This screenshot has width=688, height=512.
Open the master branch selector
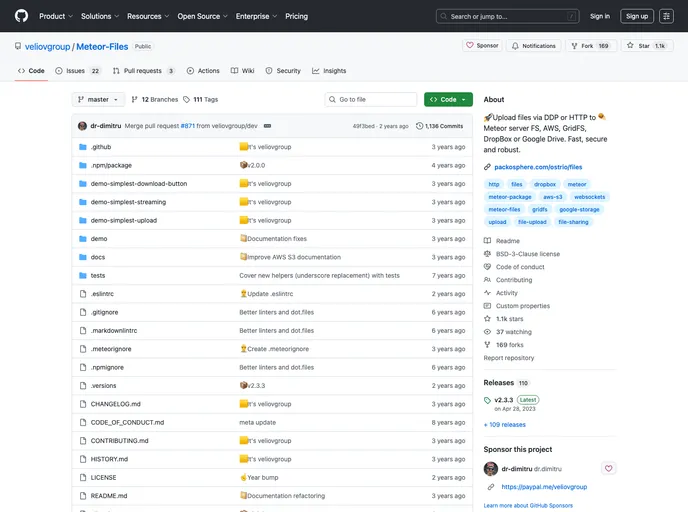(98, 100)
